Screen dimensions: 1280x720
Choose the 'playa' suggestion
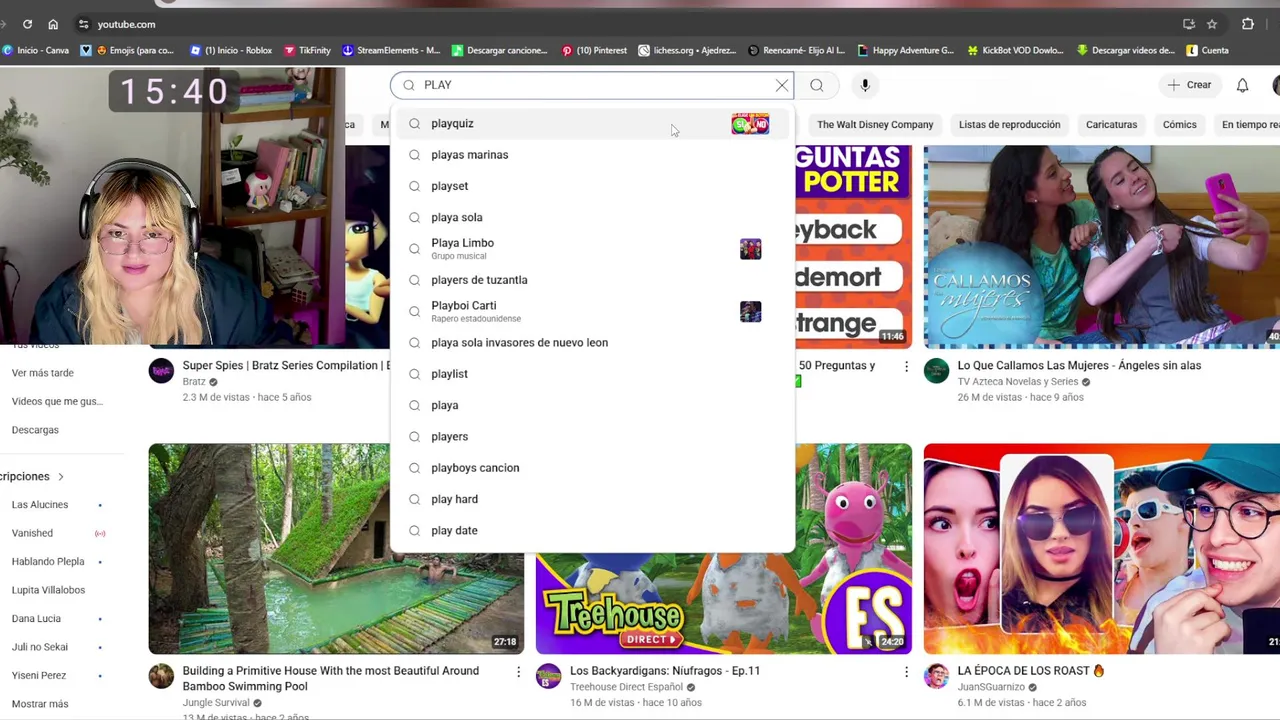click(592, 405)
